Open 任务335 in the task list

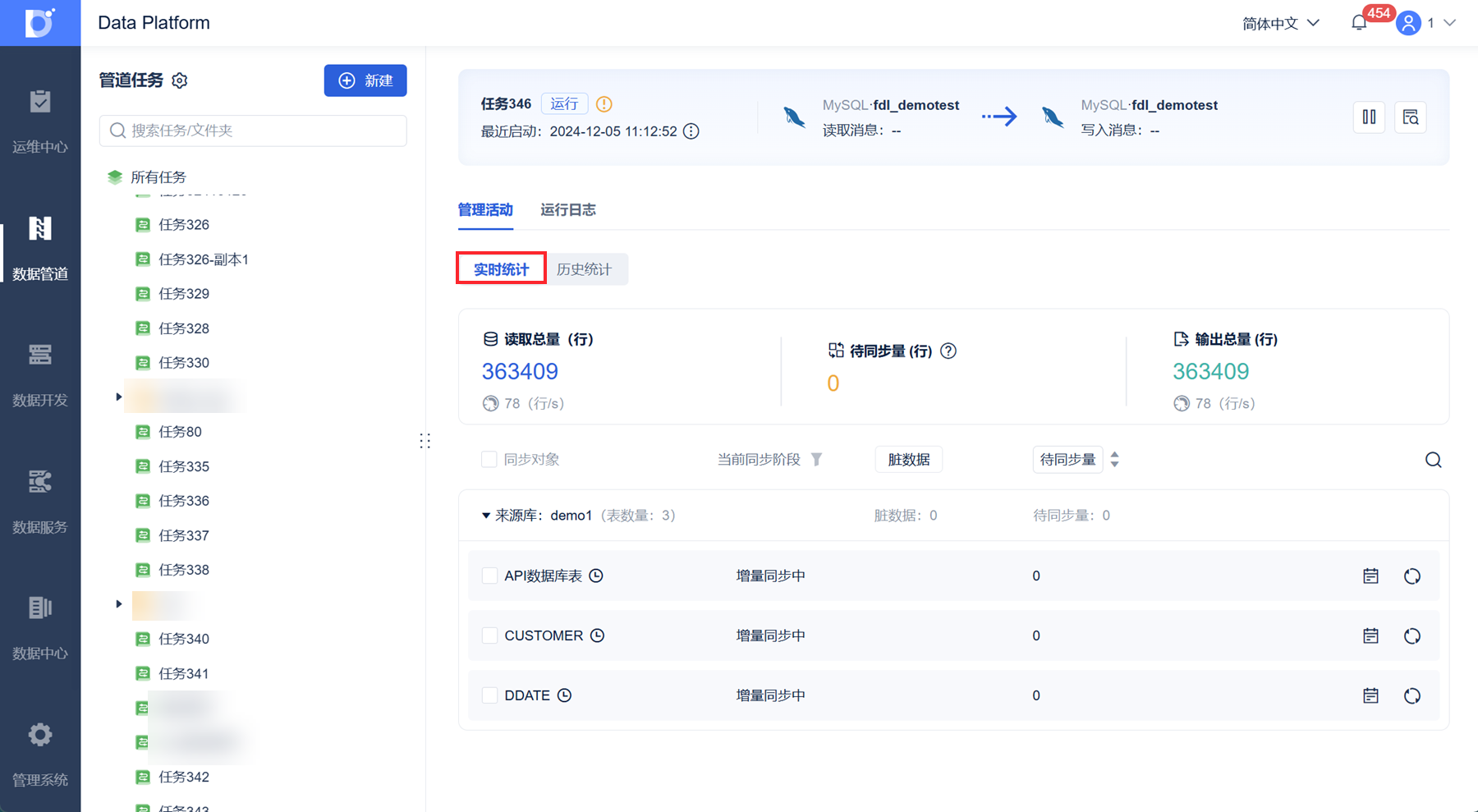184,466
